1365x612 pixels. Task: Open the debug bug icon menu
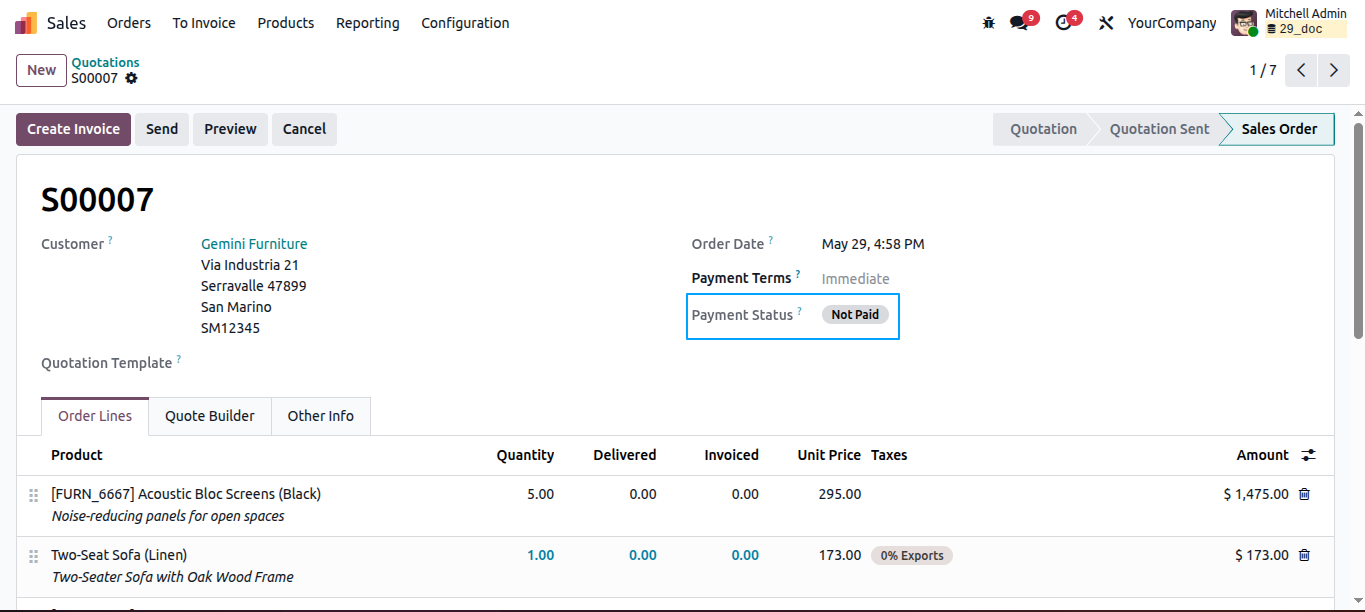click(x=989, y=23)
